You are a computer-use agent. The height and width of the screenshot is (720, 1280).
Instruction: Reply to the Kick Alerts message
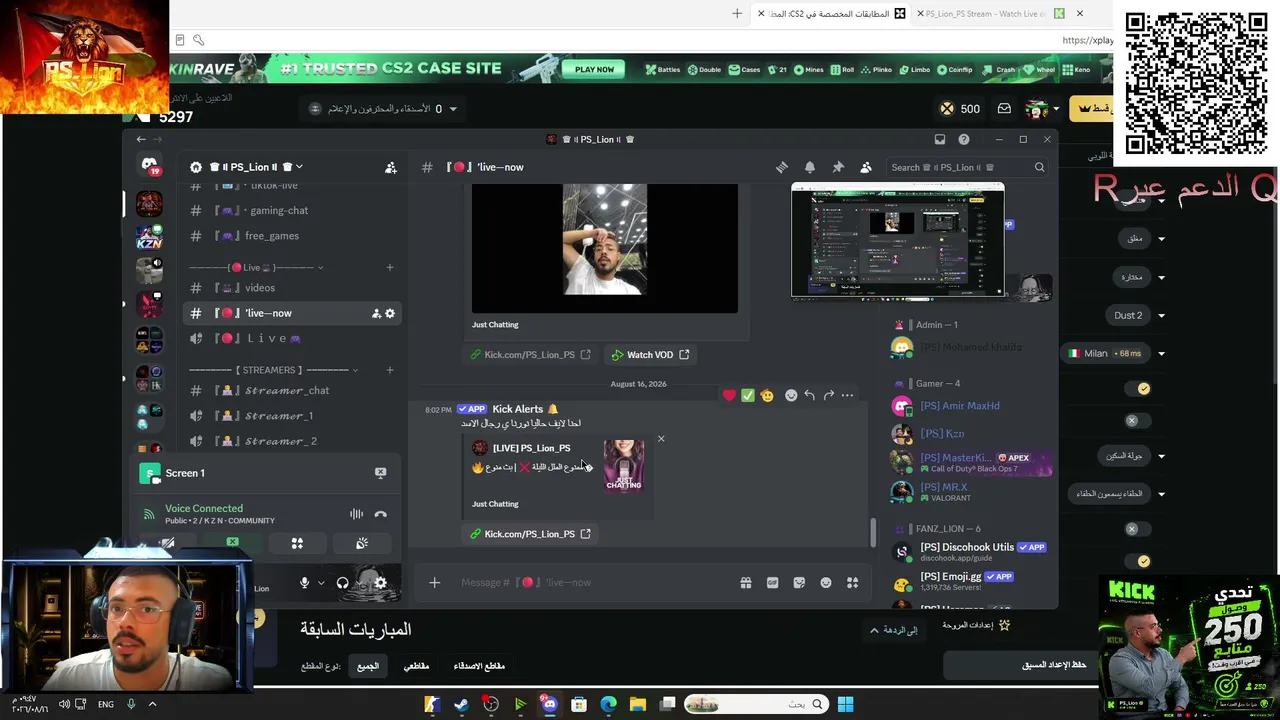pos(810,396)
